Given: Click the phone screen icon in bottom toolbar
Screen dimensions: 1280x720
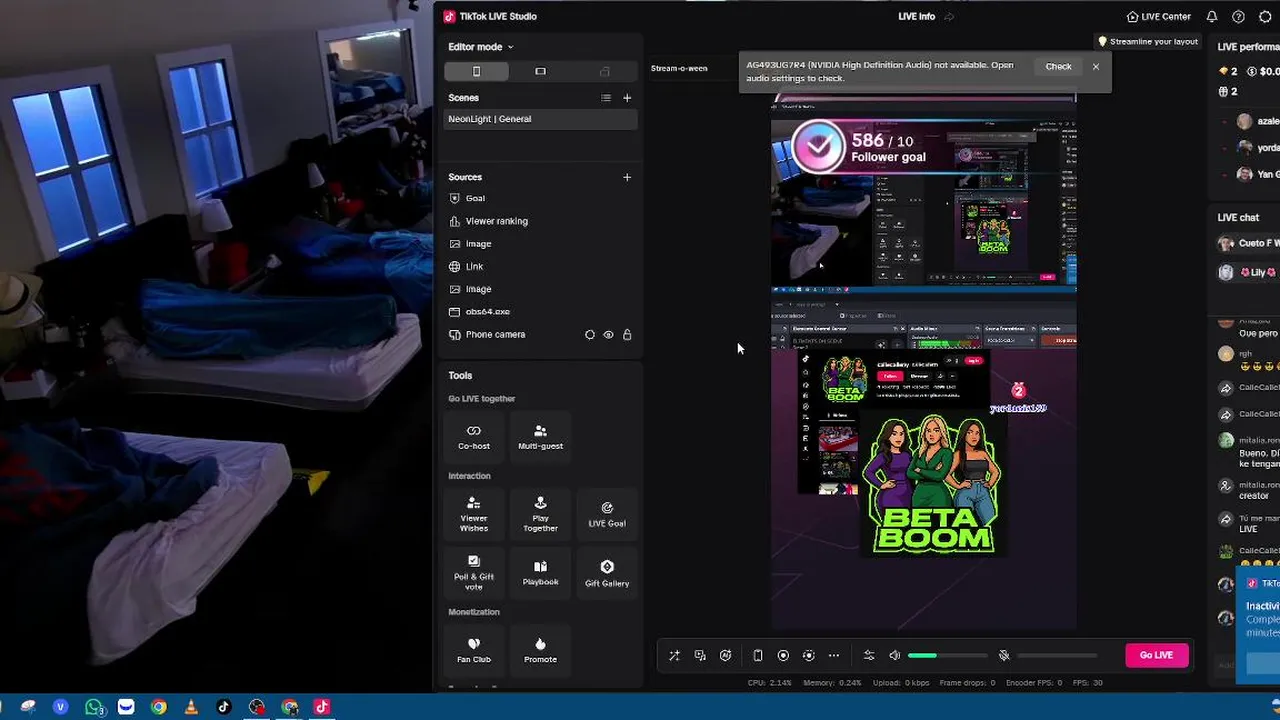Looking at the screenshot, I should pyautogui.click(x=758, y=656).
